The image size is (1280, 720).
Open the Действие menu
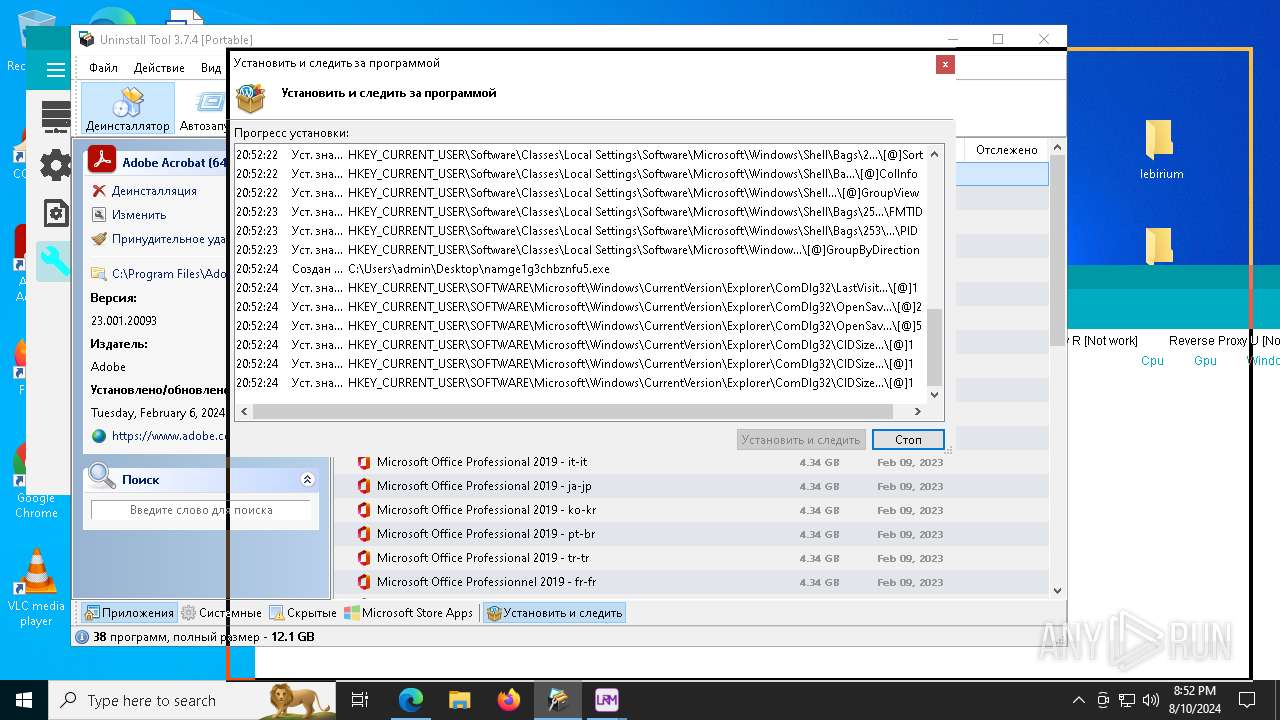point(159,68)
